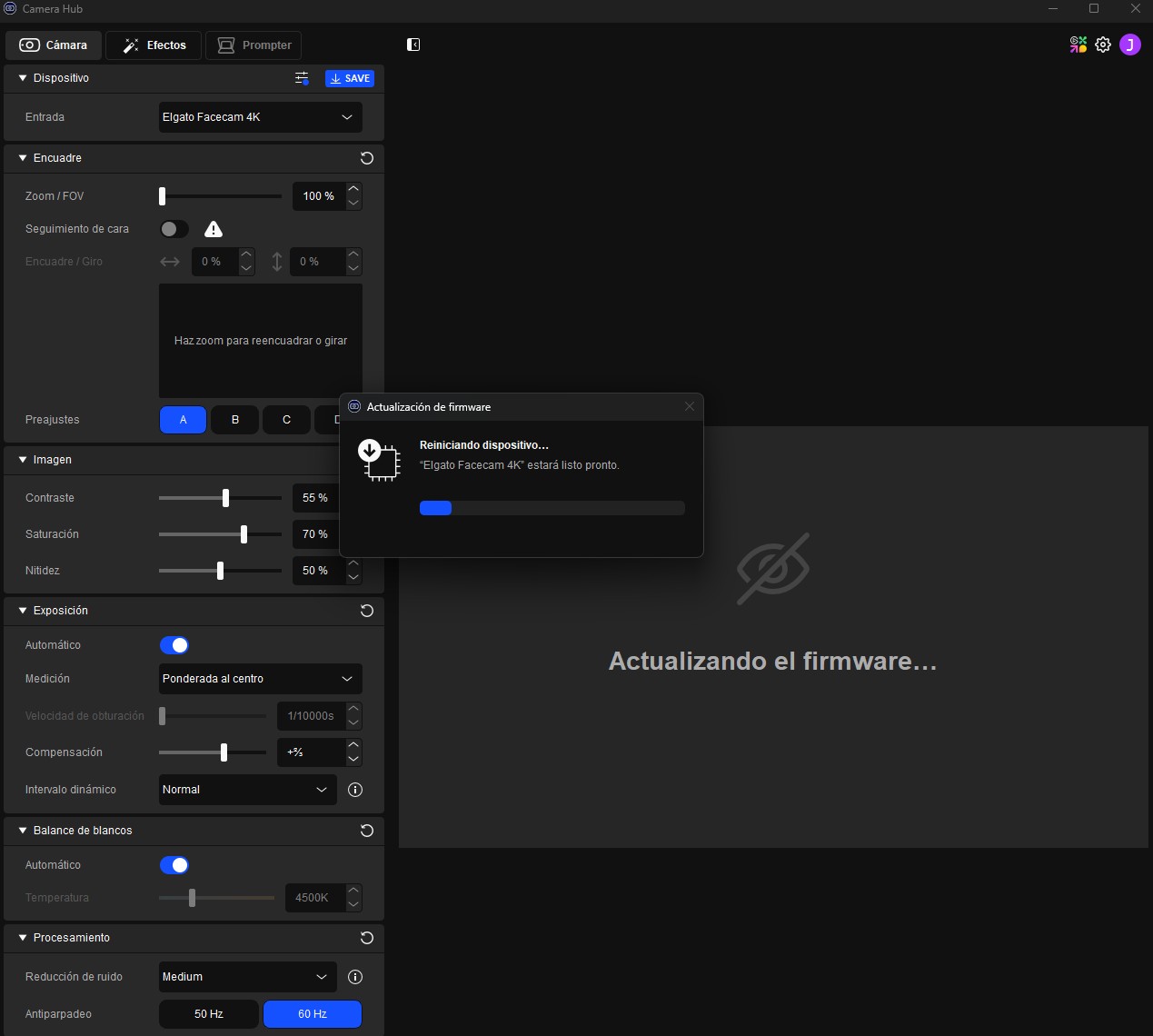Toggle Seguimiento de cara switch

click(x=174, y=229)
